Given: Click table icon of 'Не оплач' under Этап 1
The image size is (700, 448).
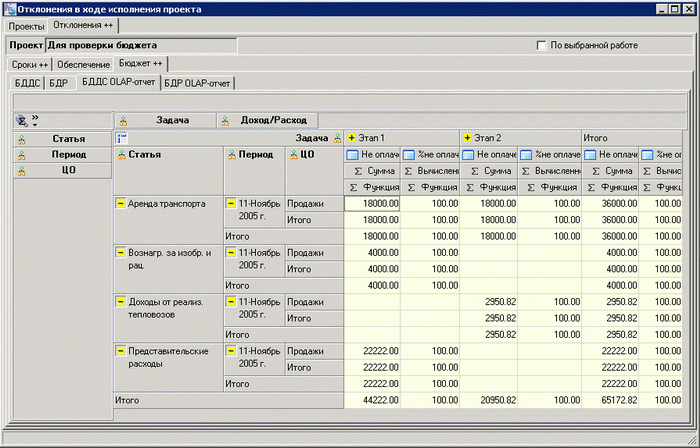Looking at the screenshot, I should (x=352, y=155).
